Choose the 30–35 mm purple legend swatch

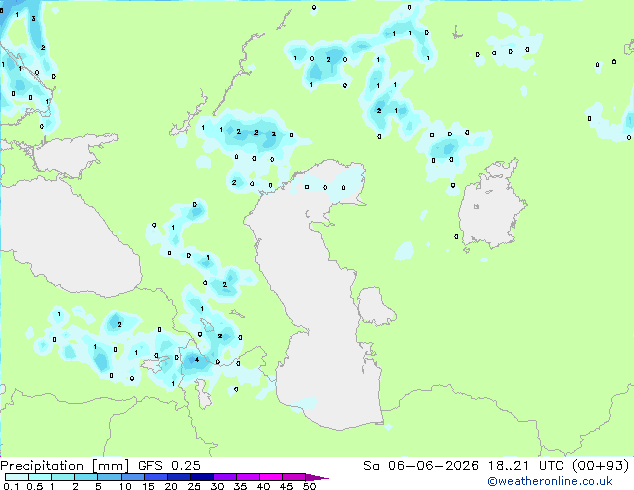tap(225, 477)
